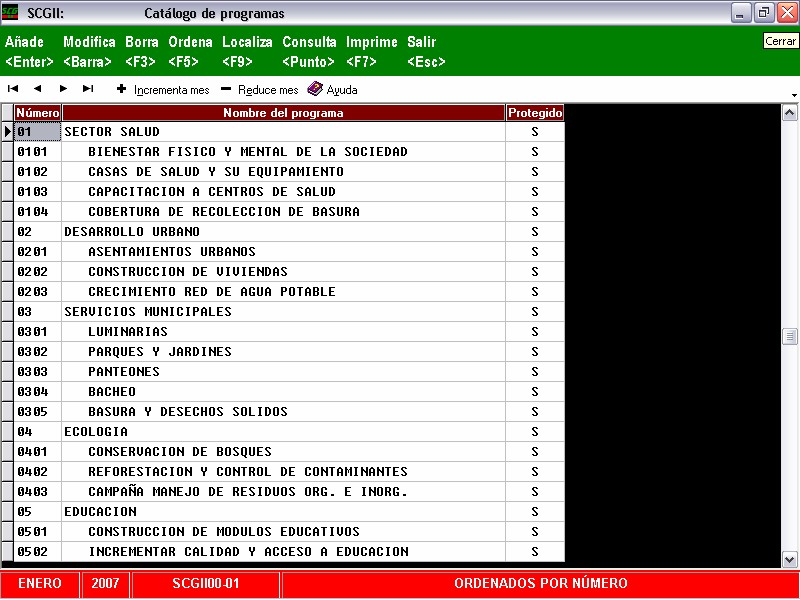Choose Consulta <Punto> menu option
Viewport: 800px width, 600px height.
[309, 52]
